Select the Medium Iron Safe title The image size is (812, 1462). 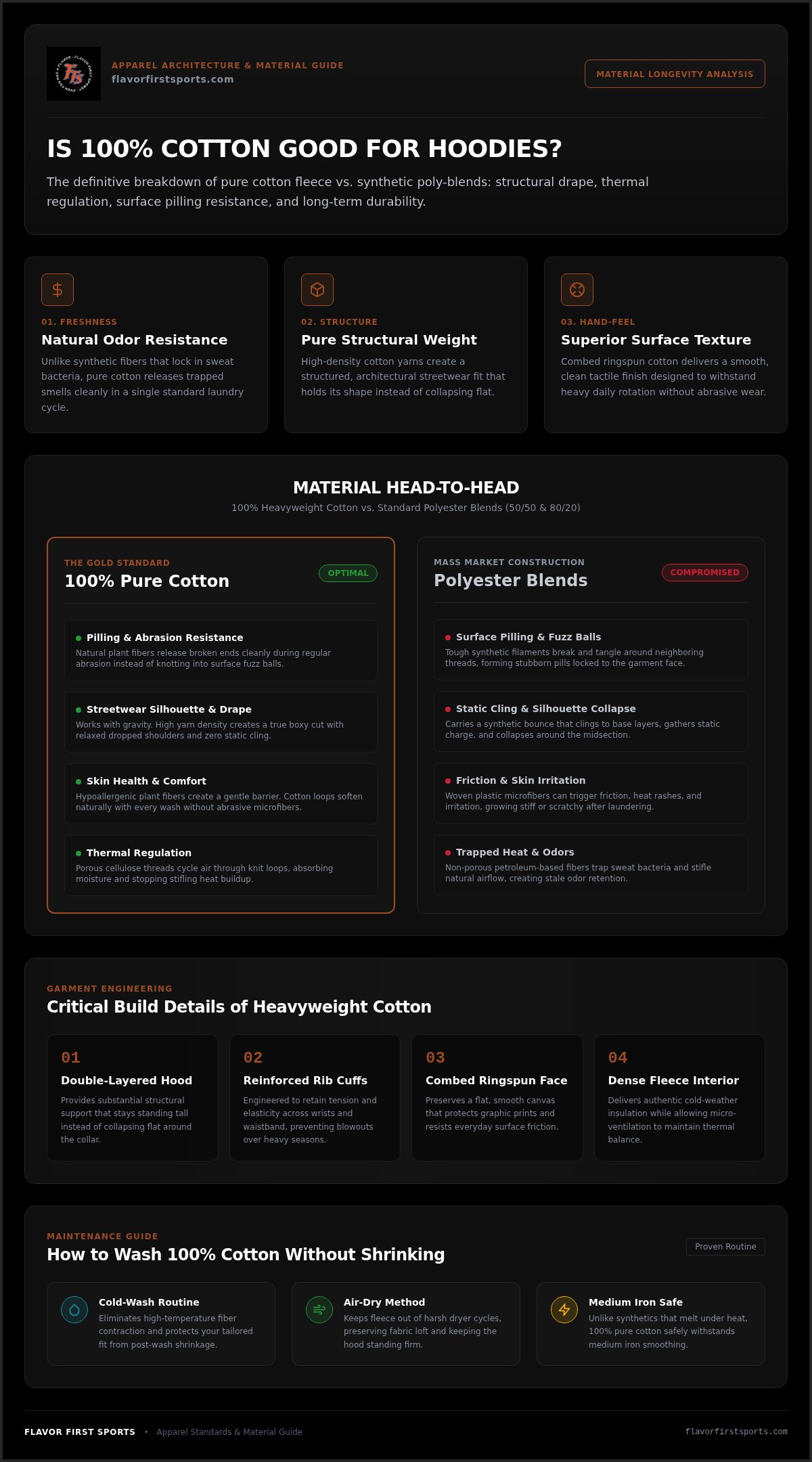click(x=635, y=1302)
